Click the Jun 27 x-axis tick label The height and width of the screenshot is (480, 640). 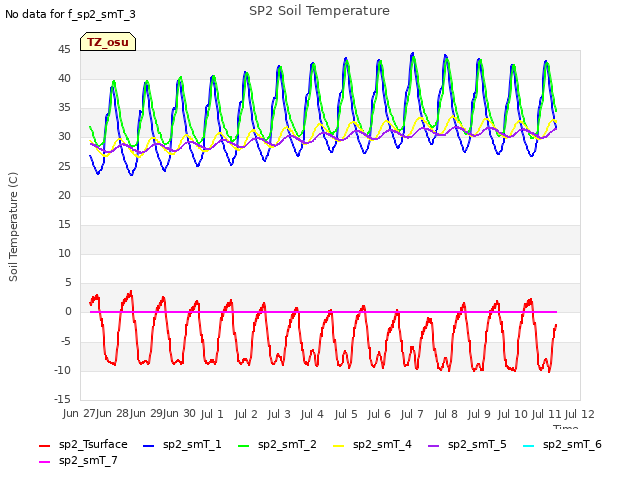point(80,414)
